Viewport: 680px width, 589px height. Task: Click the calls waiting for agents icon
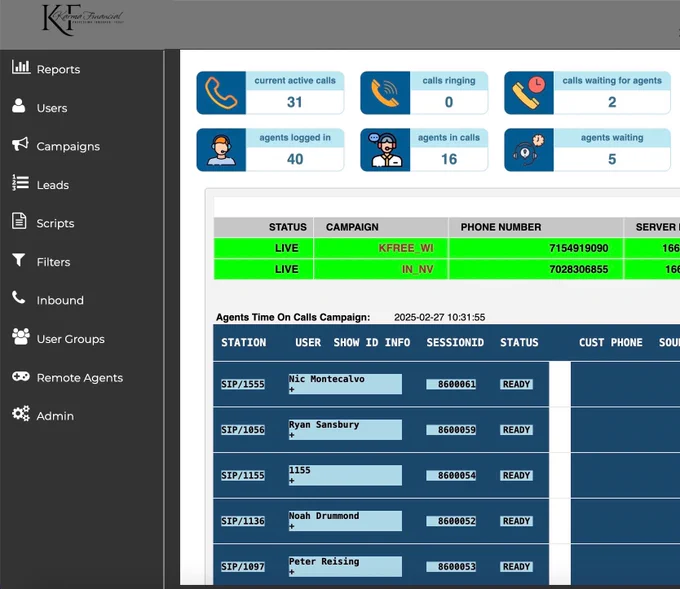[x=529, y=93]
